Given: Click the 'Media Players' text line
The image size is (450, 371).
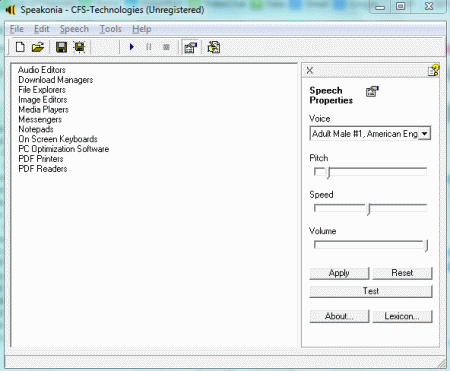Looking at the screenshot, I should tap(43, 109).
